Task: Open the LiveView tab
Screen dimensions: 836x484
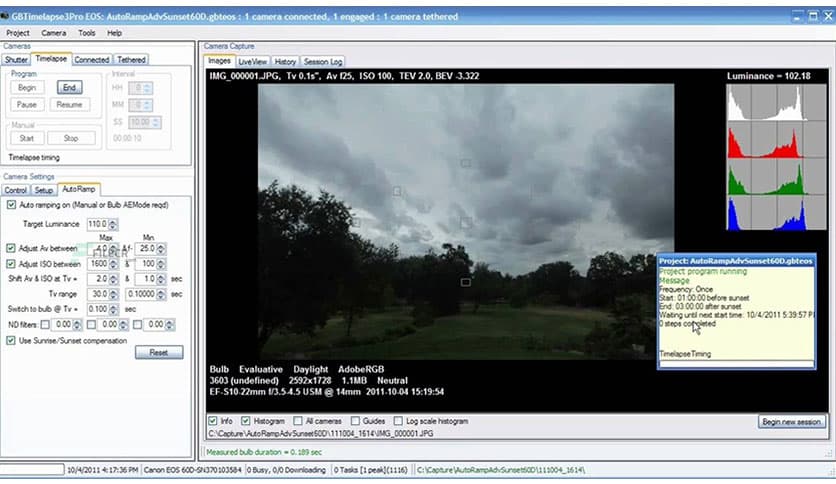Action: click(x=252, y=62)
